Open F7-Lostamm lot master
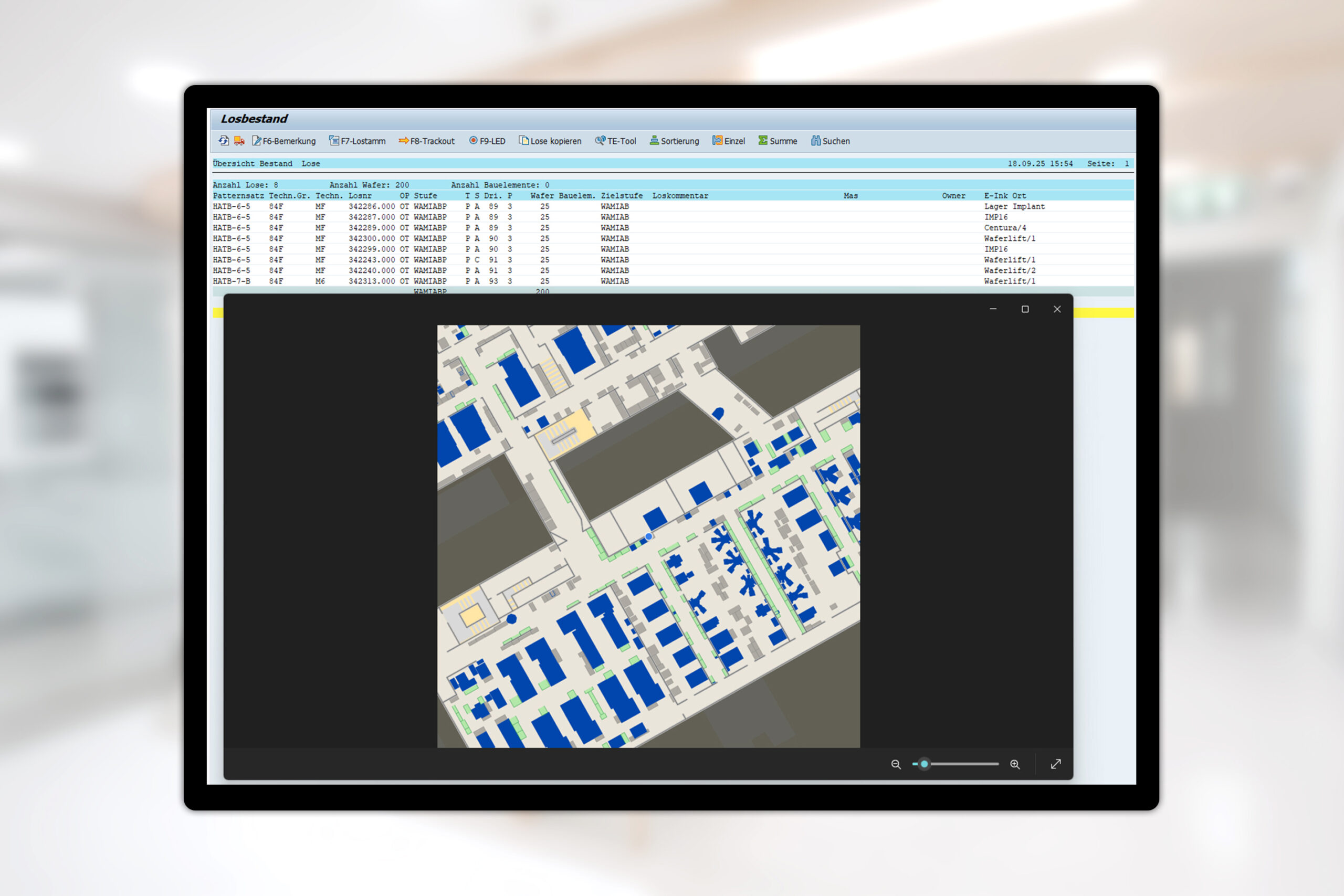Image resolution: width=1344 pixels, height=896 pixels. pyautogui.click(x=357, y=141)
